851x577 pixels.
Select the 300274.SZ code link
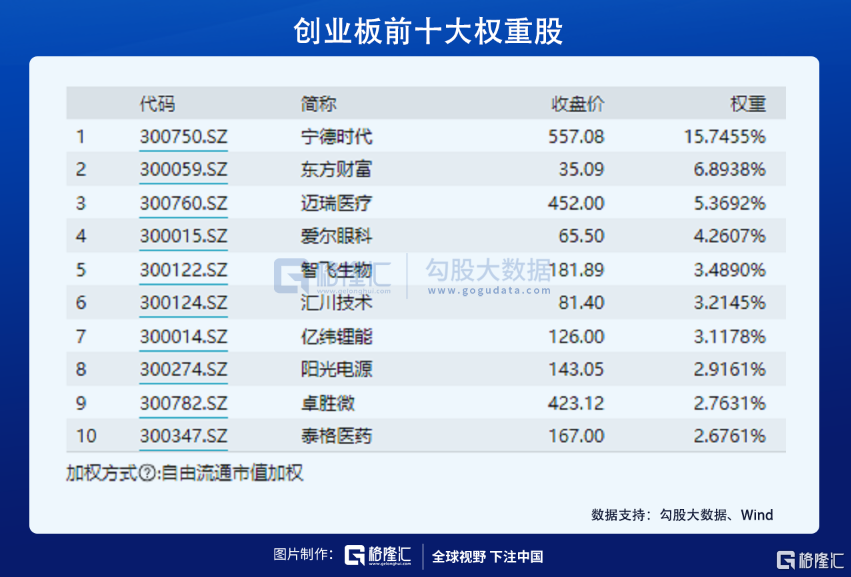tap(183, 369)
